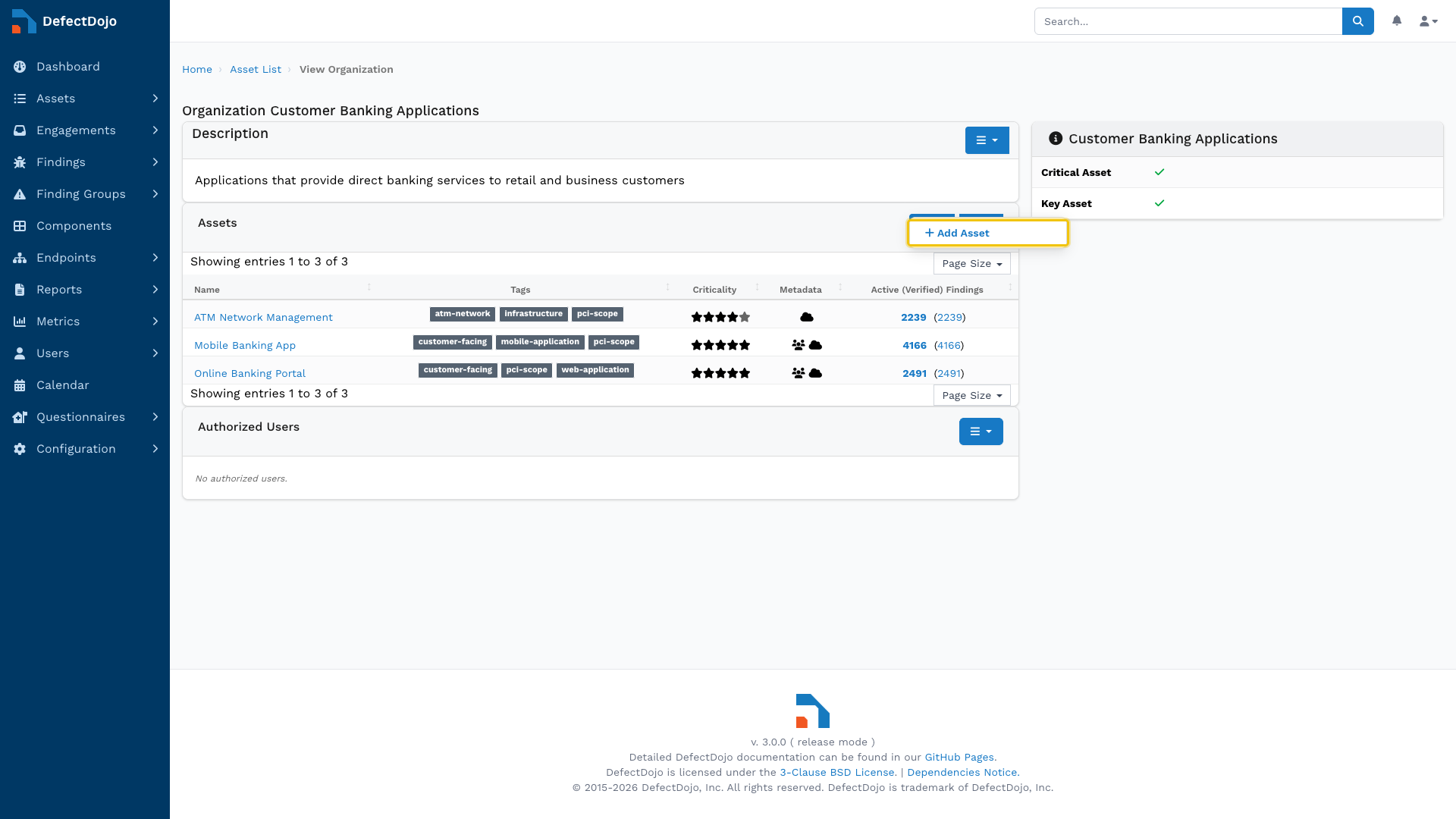Viewport: 1456px width, 819px height.
Task: Expand the Configuration sidebar menu
Action: pos(85,449)
